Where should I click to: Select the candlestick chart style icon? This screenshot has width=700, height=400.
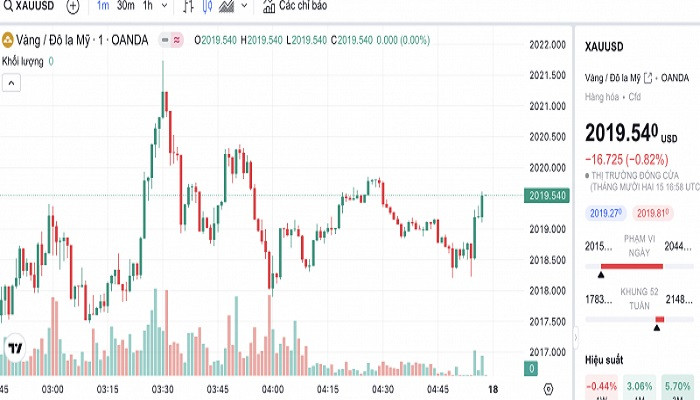pos(207,6)
